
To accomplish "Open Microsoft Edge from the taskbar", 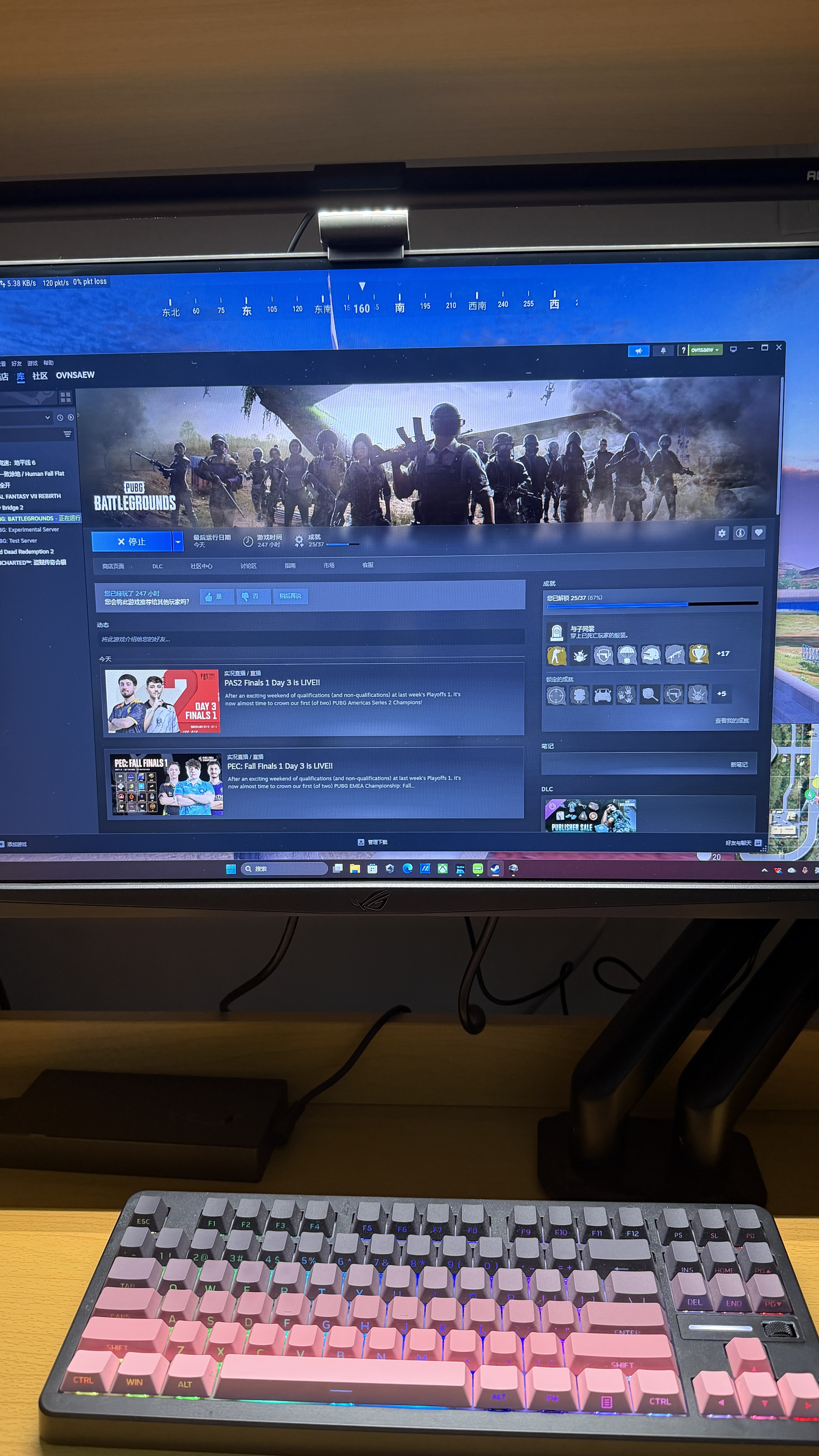I will pos(407,869).
